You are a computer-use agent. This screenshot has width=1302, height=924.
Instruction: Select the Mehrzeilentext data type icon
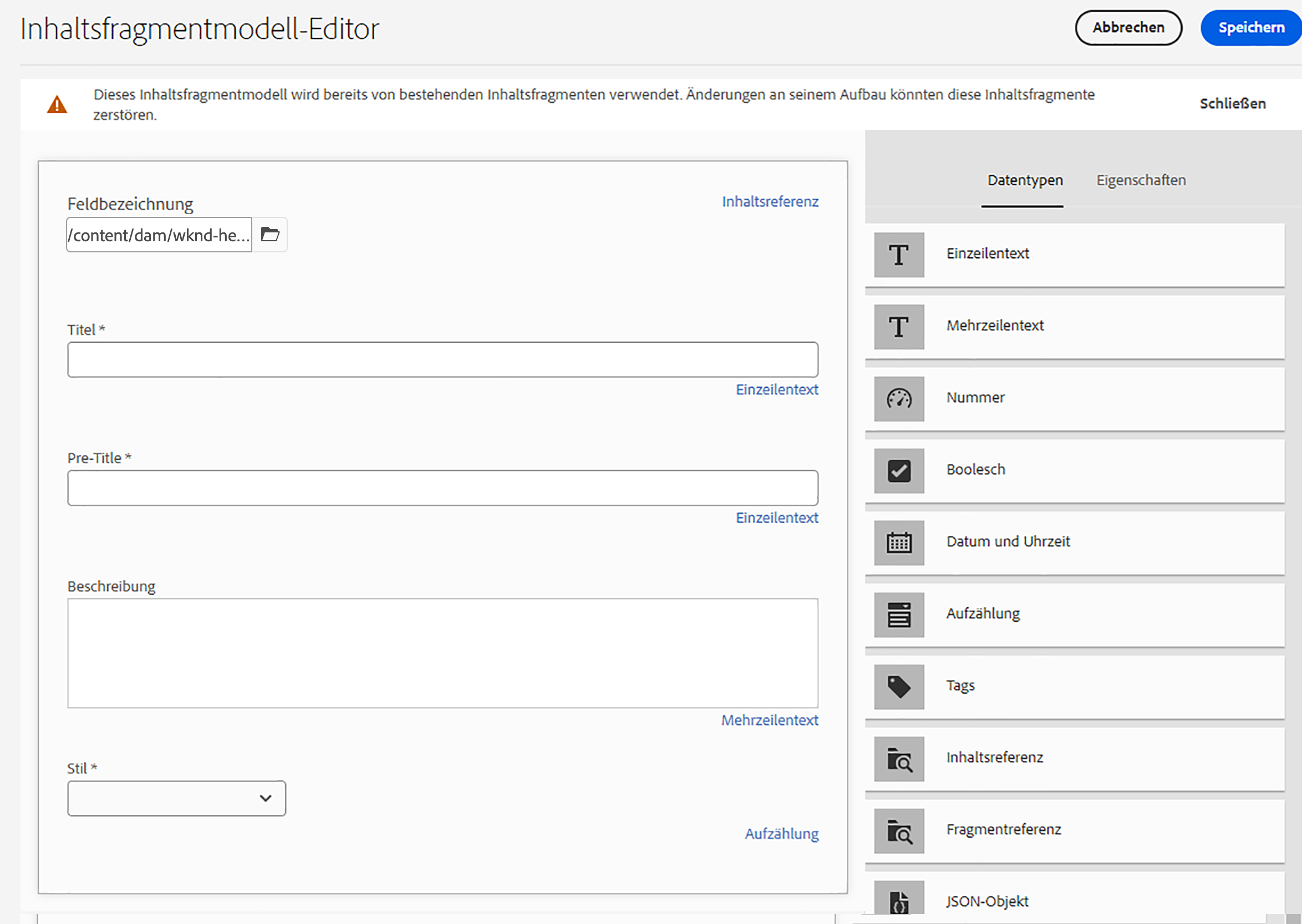click(x=899, y=327)
